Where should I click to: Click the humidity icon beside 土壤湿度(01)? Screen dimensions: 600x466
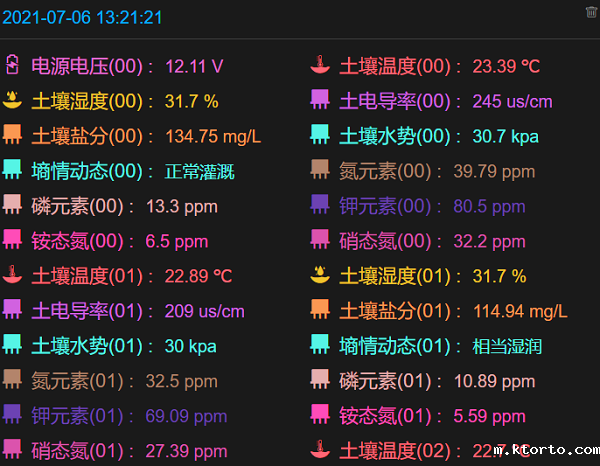point(319,275)
